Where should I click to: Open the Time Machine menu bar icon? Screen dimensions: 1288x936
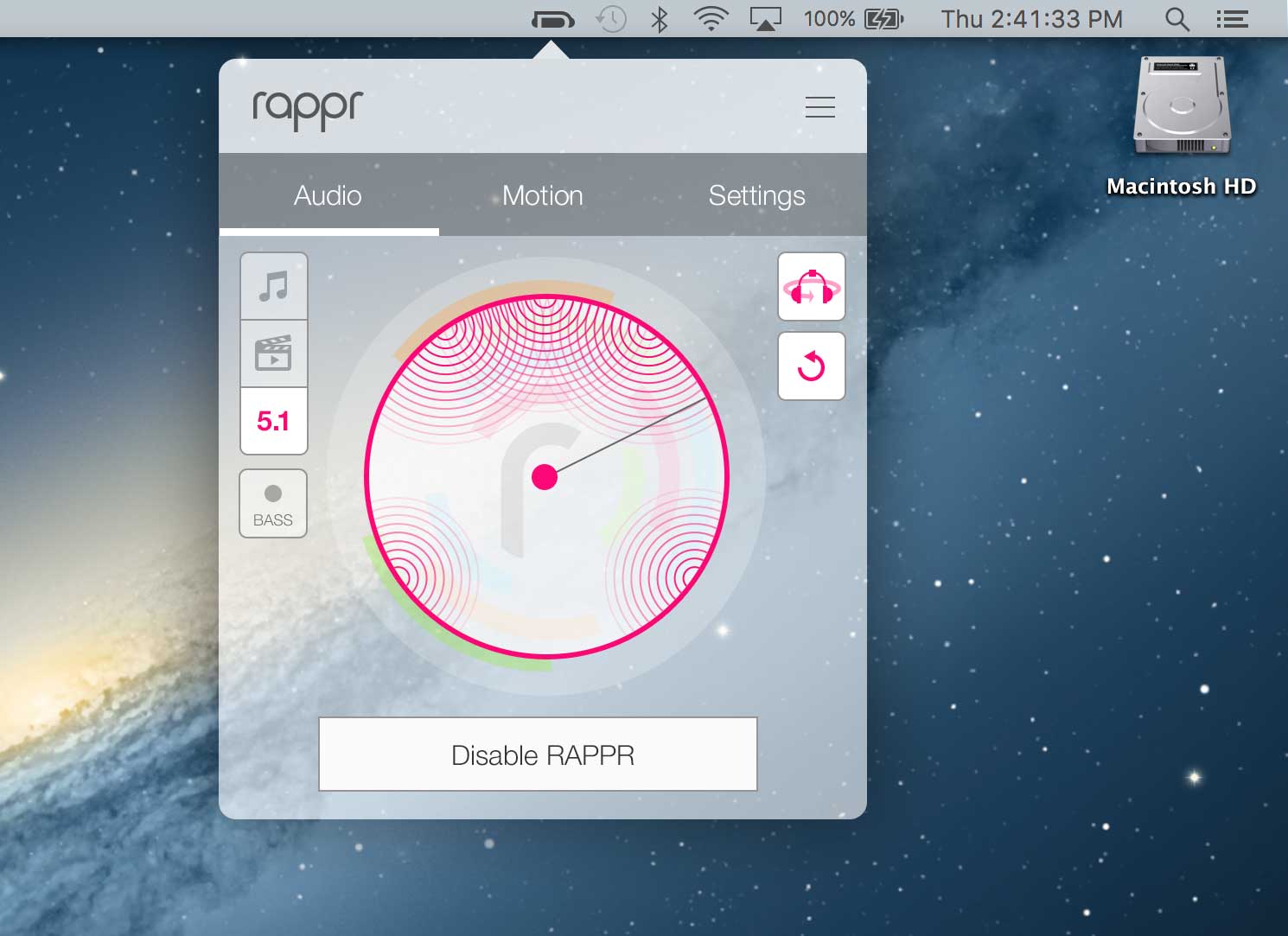[611, 19]
